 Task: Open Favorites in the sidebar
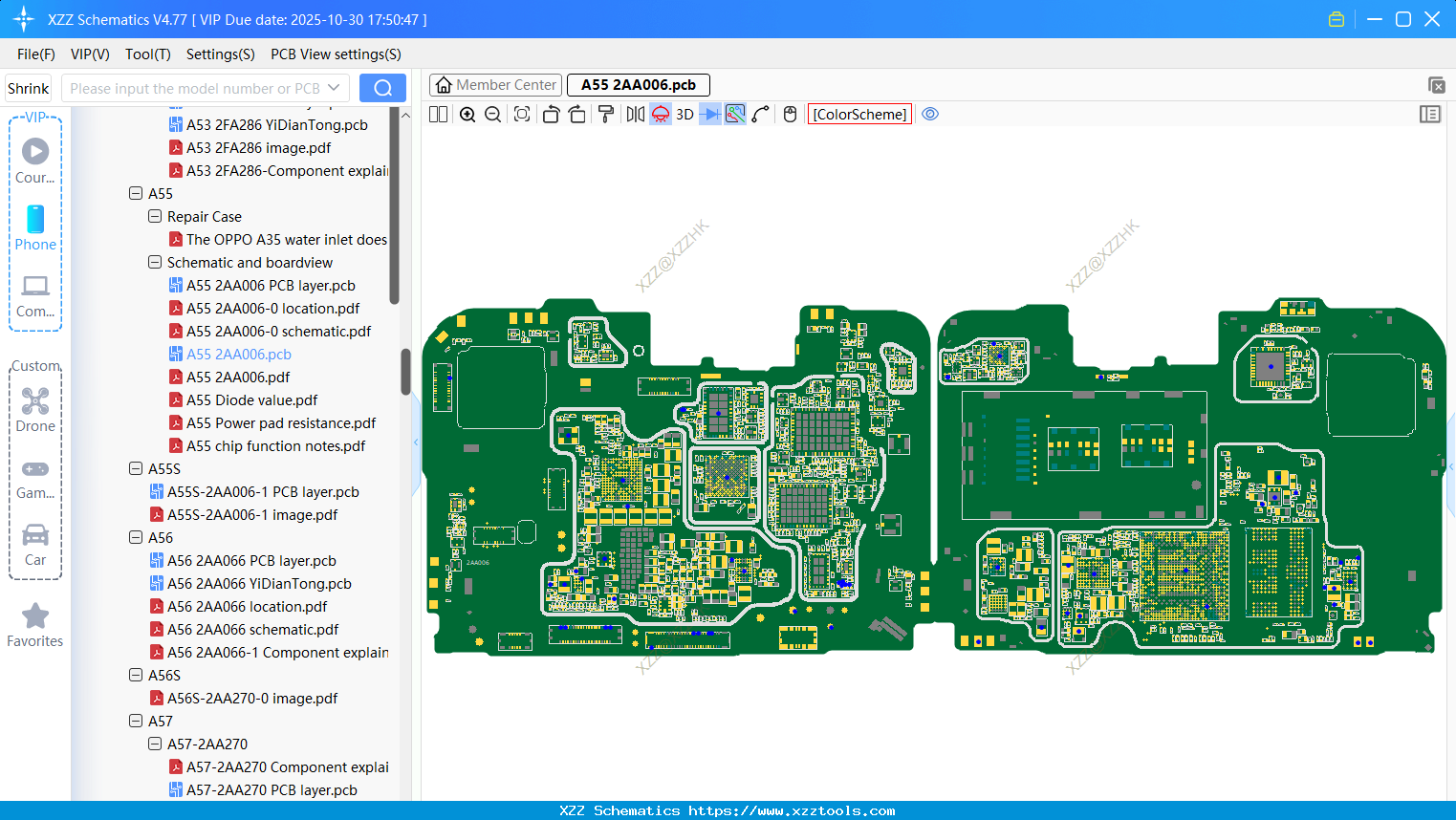point(35,625)
